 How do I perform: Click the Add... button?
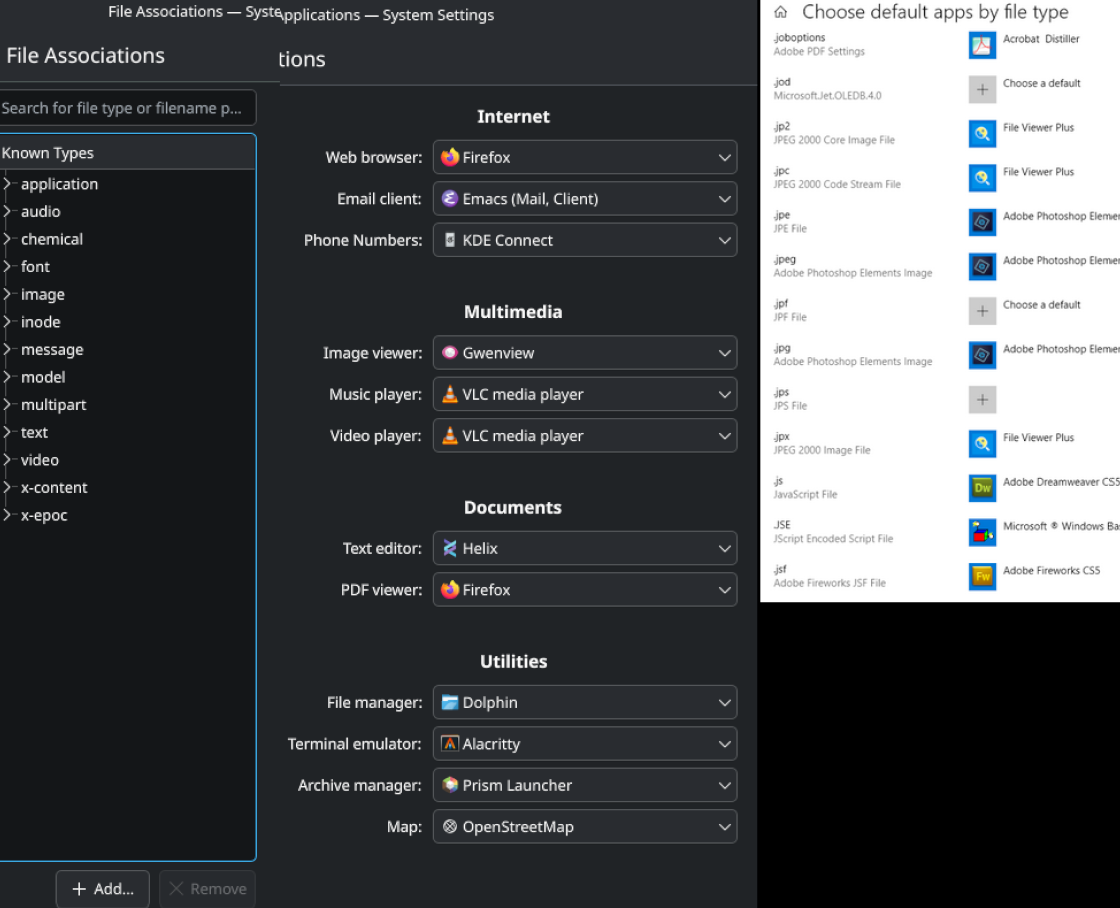point(103,889)
